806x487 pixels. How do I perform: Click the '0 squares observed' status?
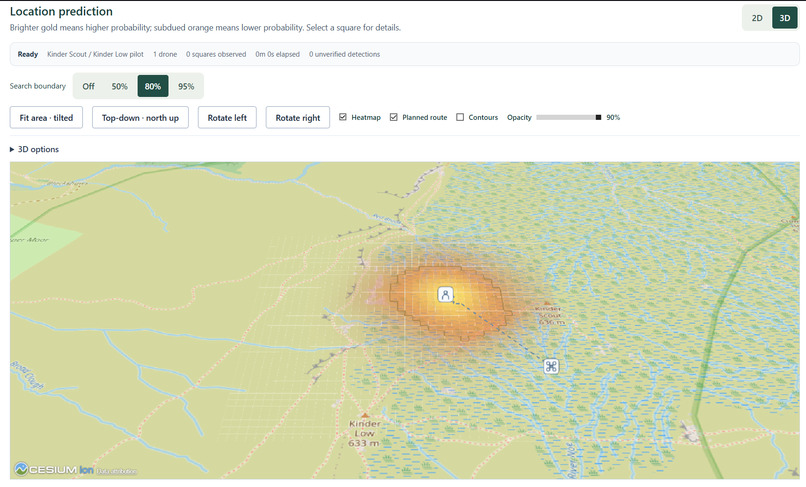coord(216,54)
